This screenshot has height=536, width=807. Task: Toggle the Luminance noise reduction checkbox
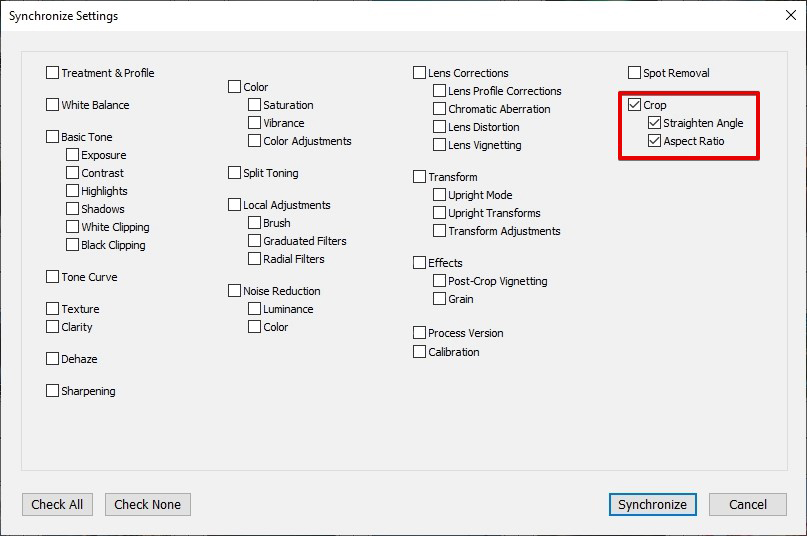coord(255,309)
